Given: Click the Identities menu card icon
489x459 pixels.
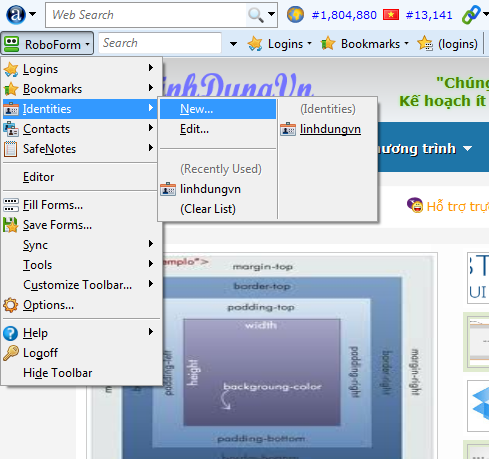Looking at the screenshot, I should [11, 109].
